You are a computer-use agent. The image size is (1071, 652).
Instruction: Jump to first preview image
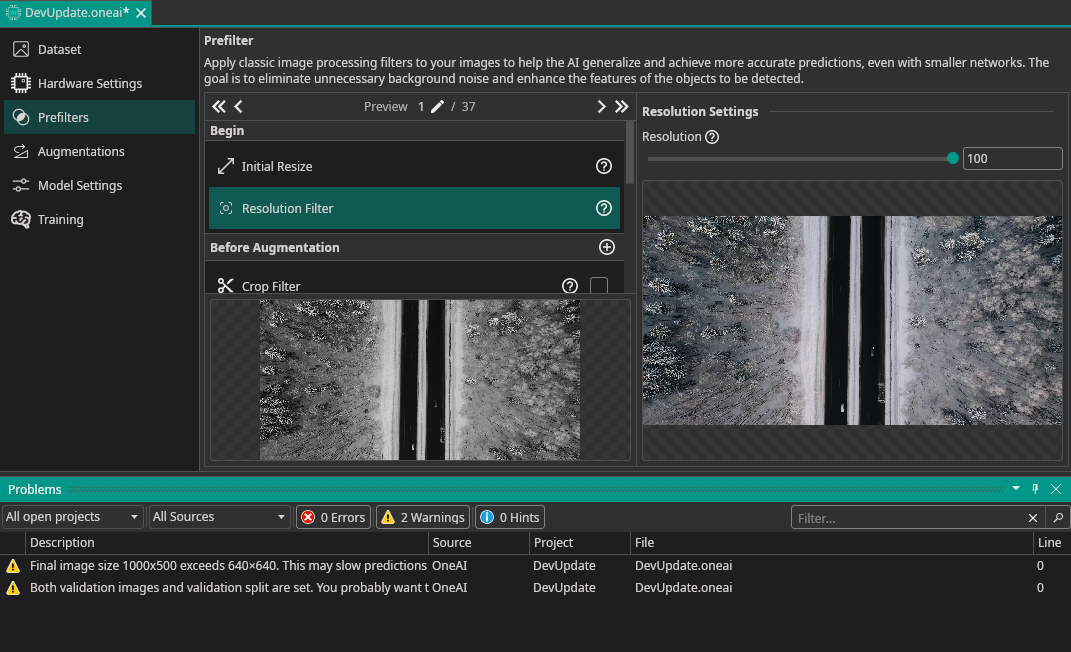click(x=219, y=107)
